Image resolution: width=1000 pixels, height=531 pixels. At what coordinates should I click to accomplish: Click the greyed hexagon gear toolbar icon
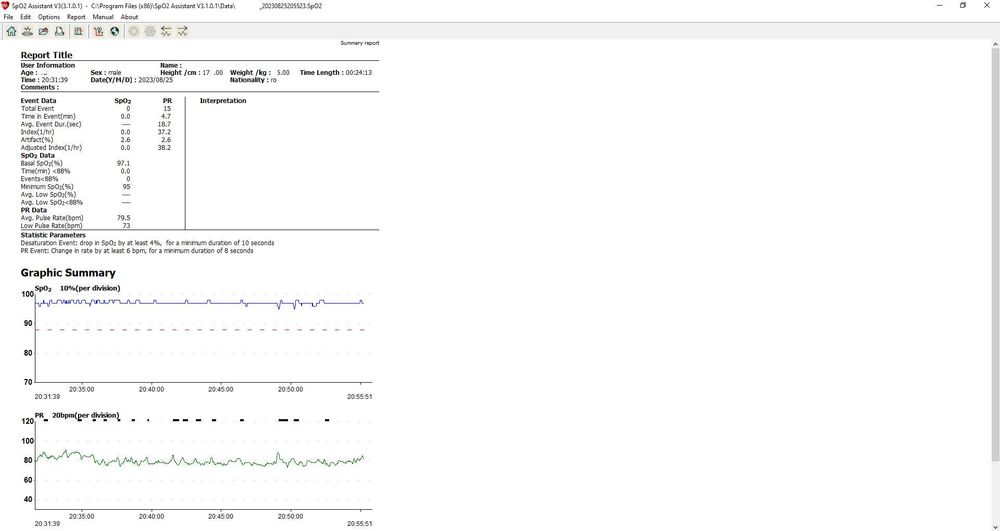(x=150, y=31)
